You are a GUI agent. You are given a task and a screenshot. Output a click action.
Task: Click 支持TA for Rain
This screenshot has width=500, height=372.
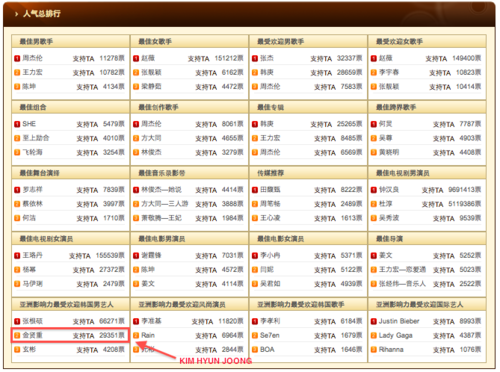click(206, 336)
